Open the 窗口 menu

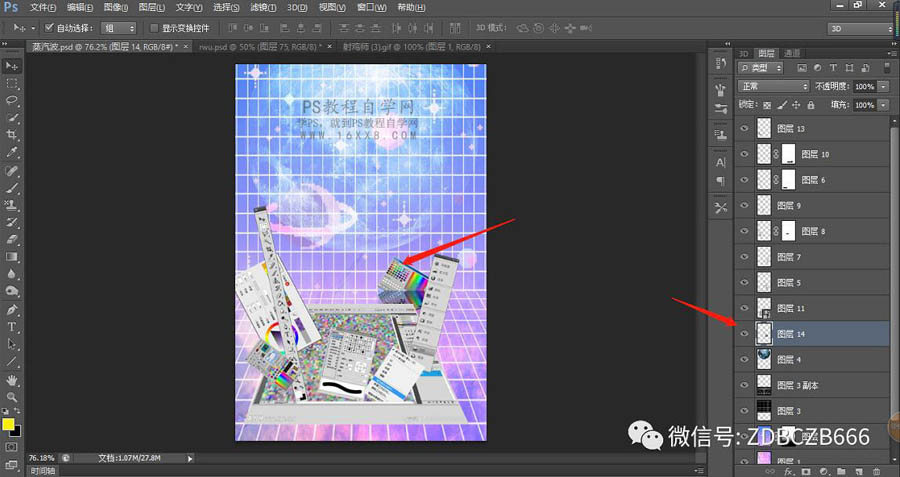[371, 8]
